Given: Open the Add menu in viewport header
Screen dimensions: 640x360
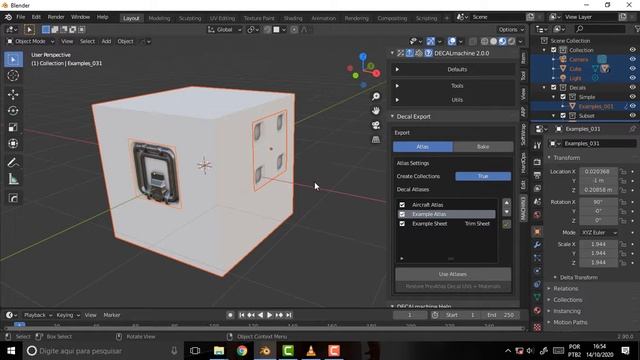Looking at the screenshot, I should (106, 41).
